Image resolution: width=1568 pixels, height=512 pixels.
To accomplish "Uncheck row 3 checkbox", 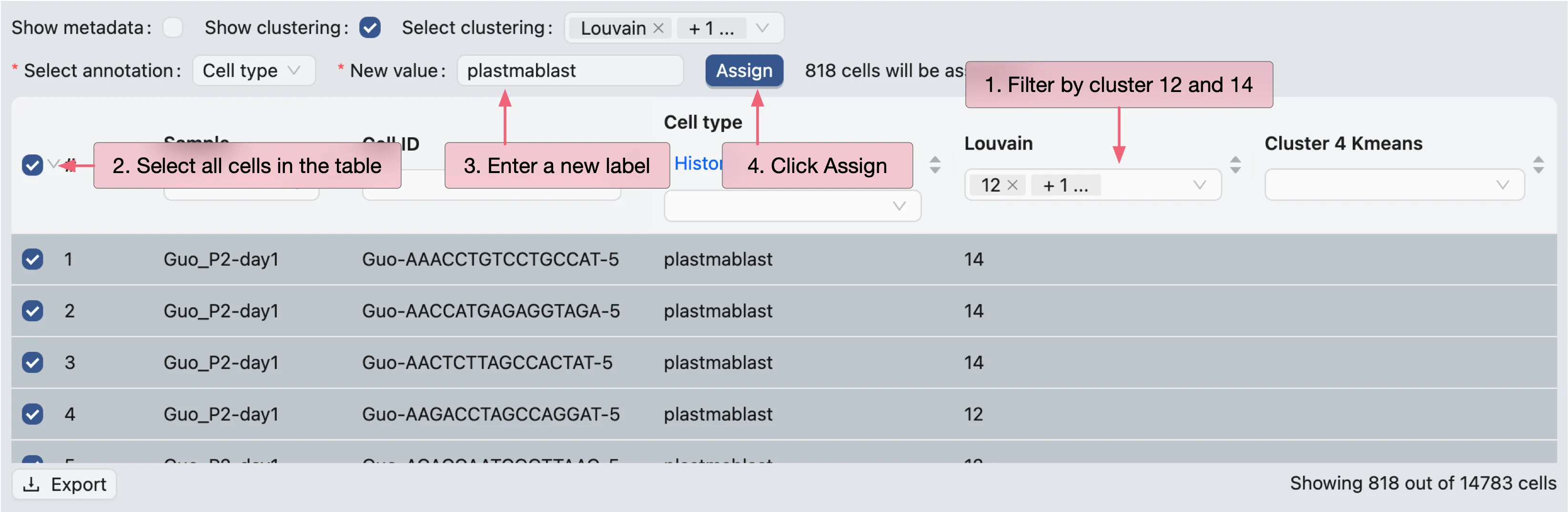I will pyautogui.click(x=32, y=363).
